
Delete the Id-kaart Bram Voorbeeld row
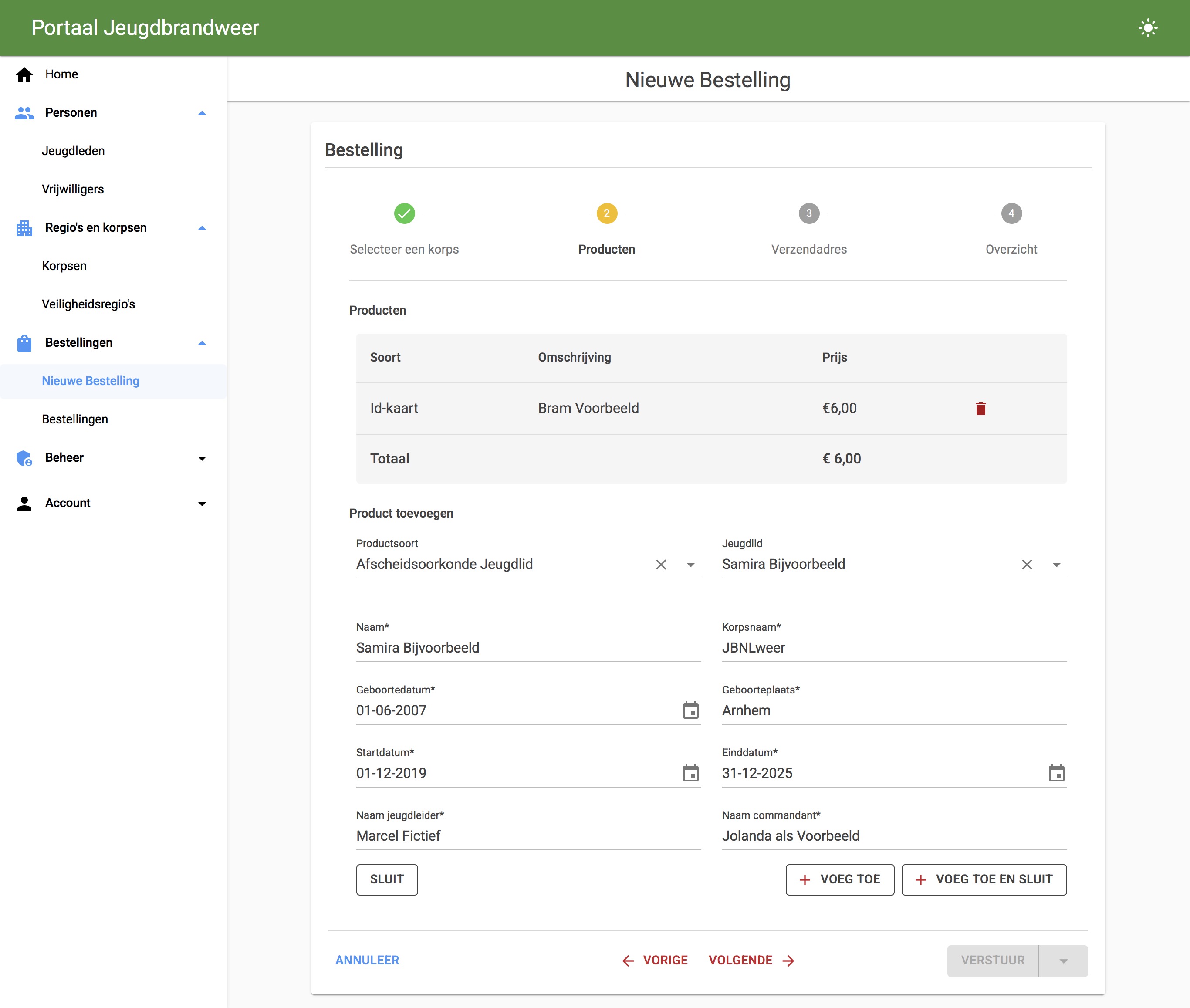point(980,409)
